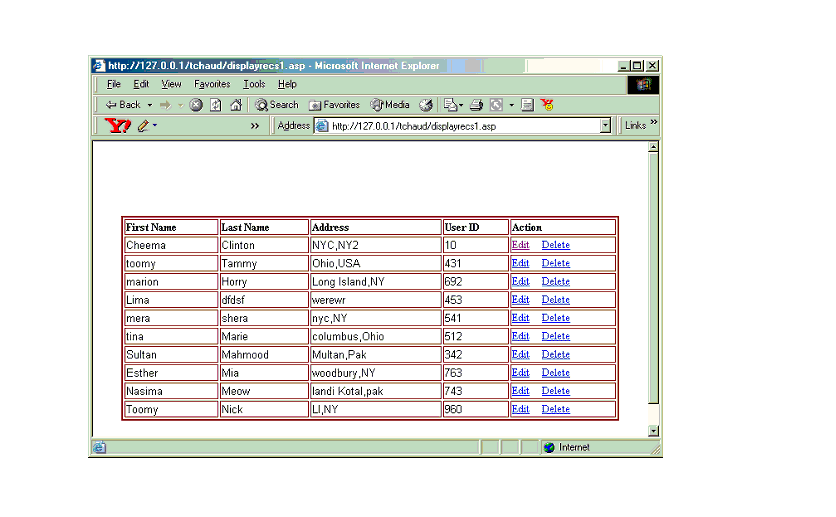Image resolution: width=836 pixels, height=517 pixels.
Task: Open the address bar dropdown
Action: tap(605, 126)
